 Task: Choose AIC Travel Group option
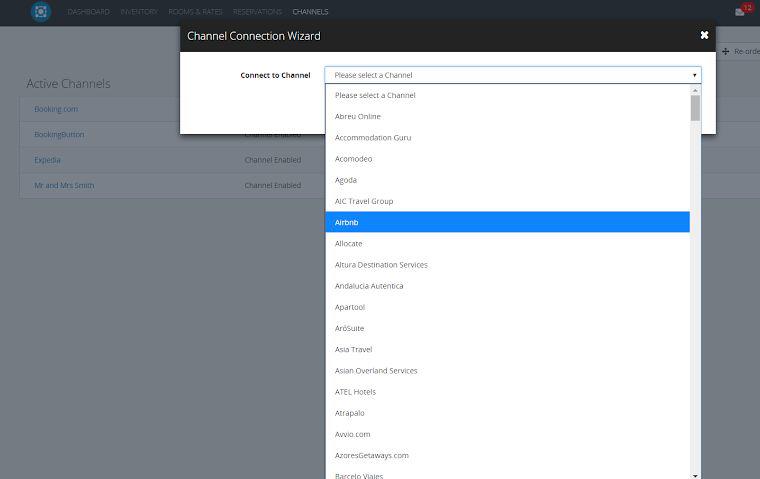507,201
